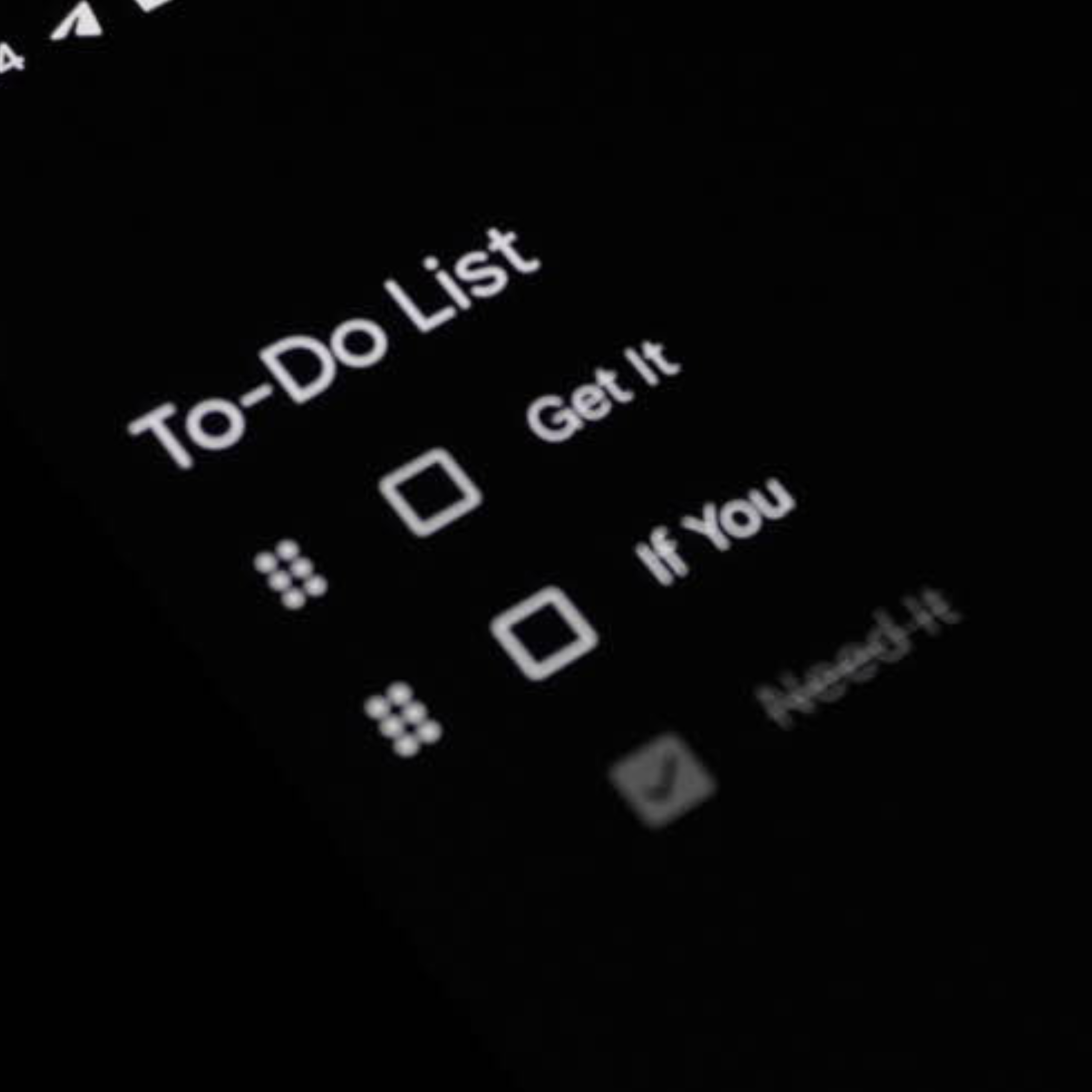Select the To-Do List heading
Screen dimensions: 1092x1092
pyautogui.click(x=334, y=348)
